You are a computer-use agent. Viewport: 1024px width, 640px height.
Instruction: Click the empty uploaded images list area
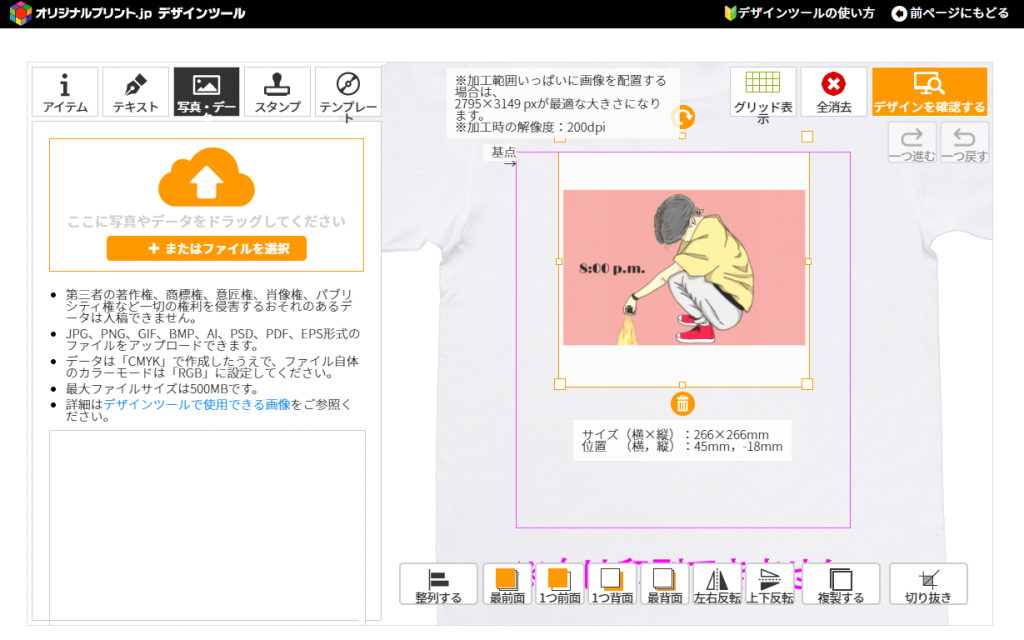(x=207, y=526)
